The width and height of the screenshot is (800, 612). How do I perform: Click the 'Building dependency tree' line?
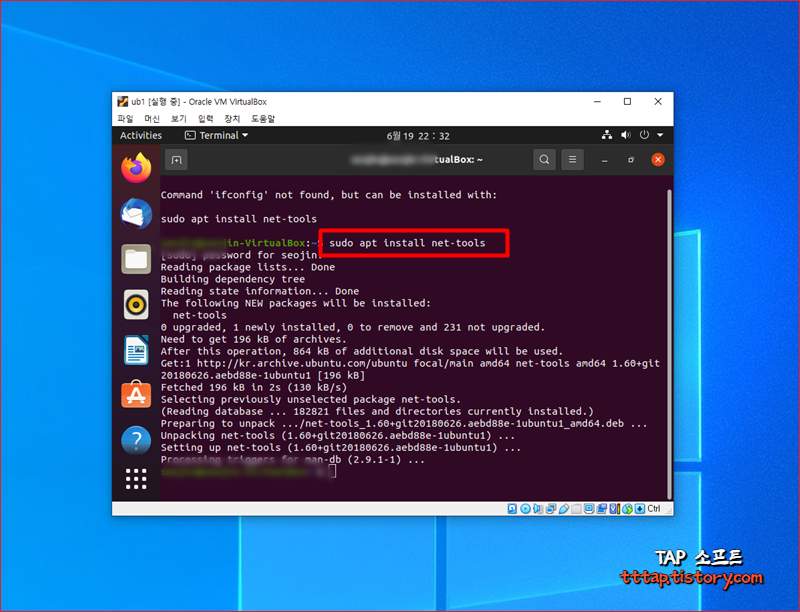pyautogui.click(x=233, y=279)
